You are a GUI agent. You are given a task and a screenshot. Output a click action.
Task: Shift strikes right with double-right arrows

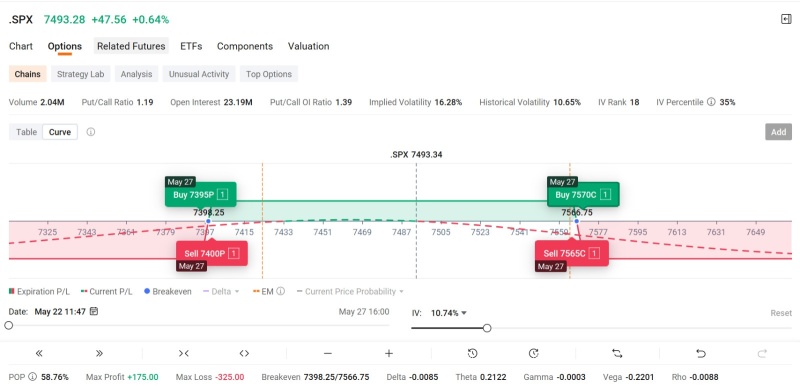(99, 353)
